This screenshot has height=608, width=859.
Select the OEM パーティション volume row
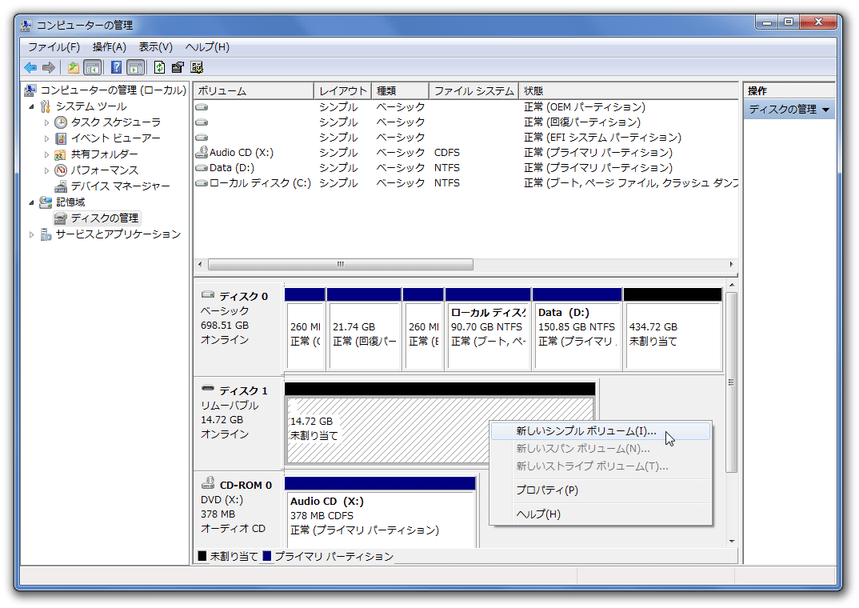[x=466, y=107]
